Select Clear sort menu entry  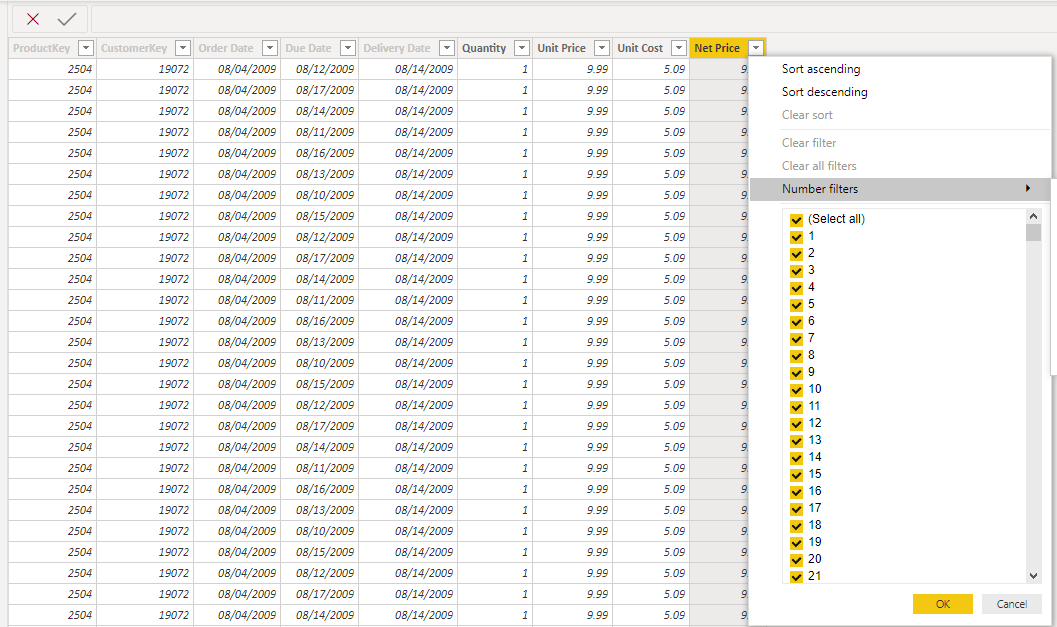click(x=807, y=115)
